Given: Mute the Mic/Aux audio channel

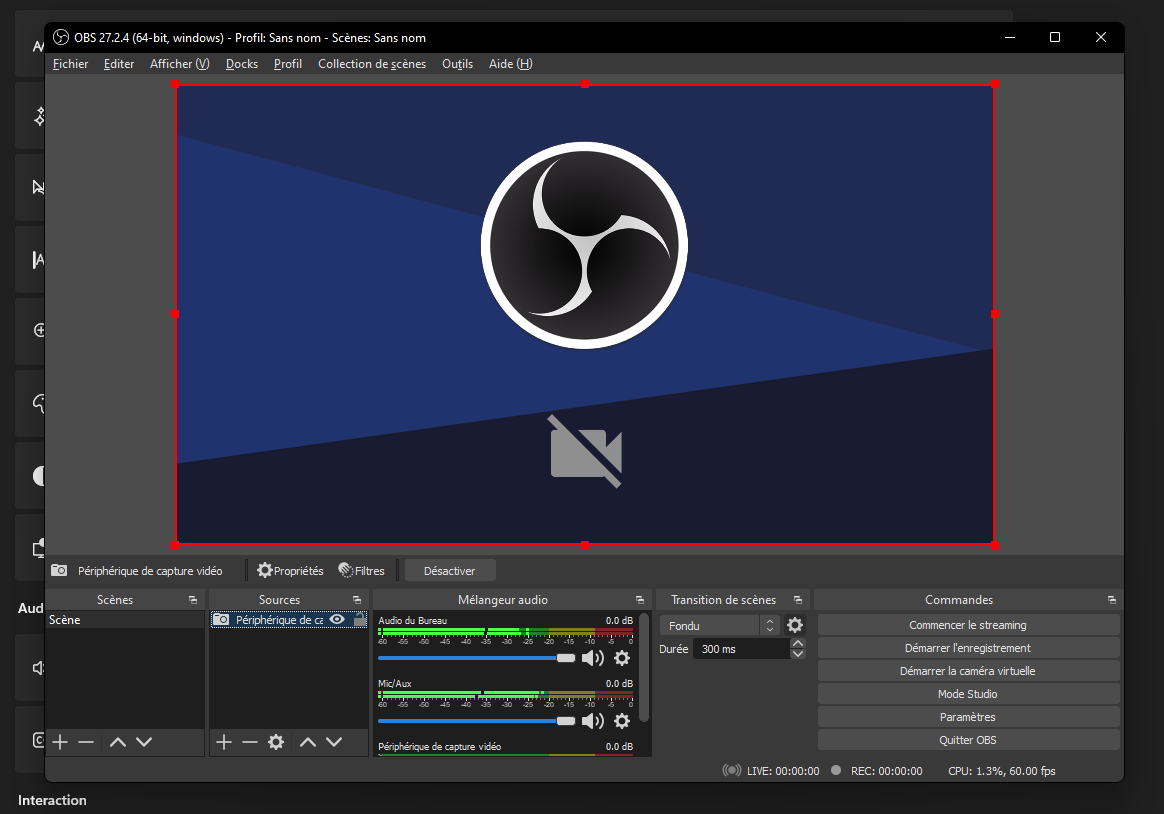Looking at the screenshot, I should click(x=593, y=721).
